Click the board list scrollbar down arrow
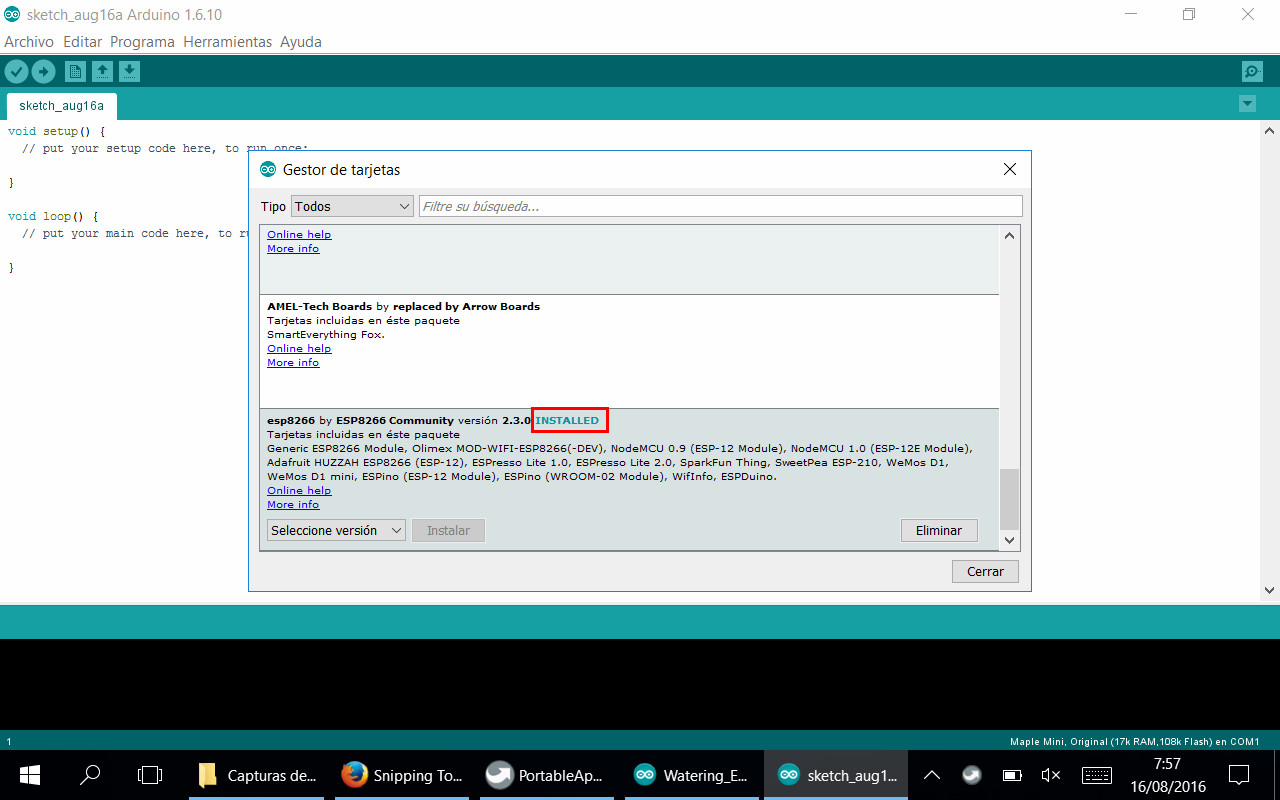1280x800 pixels. click(x=1009, y=540)
